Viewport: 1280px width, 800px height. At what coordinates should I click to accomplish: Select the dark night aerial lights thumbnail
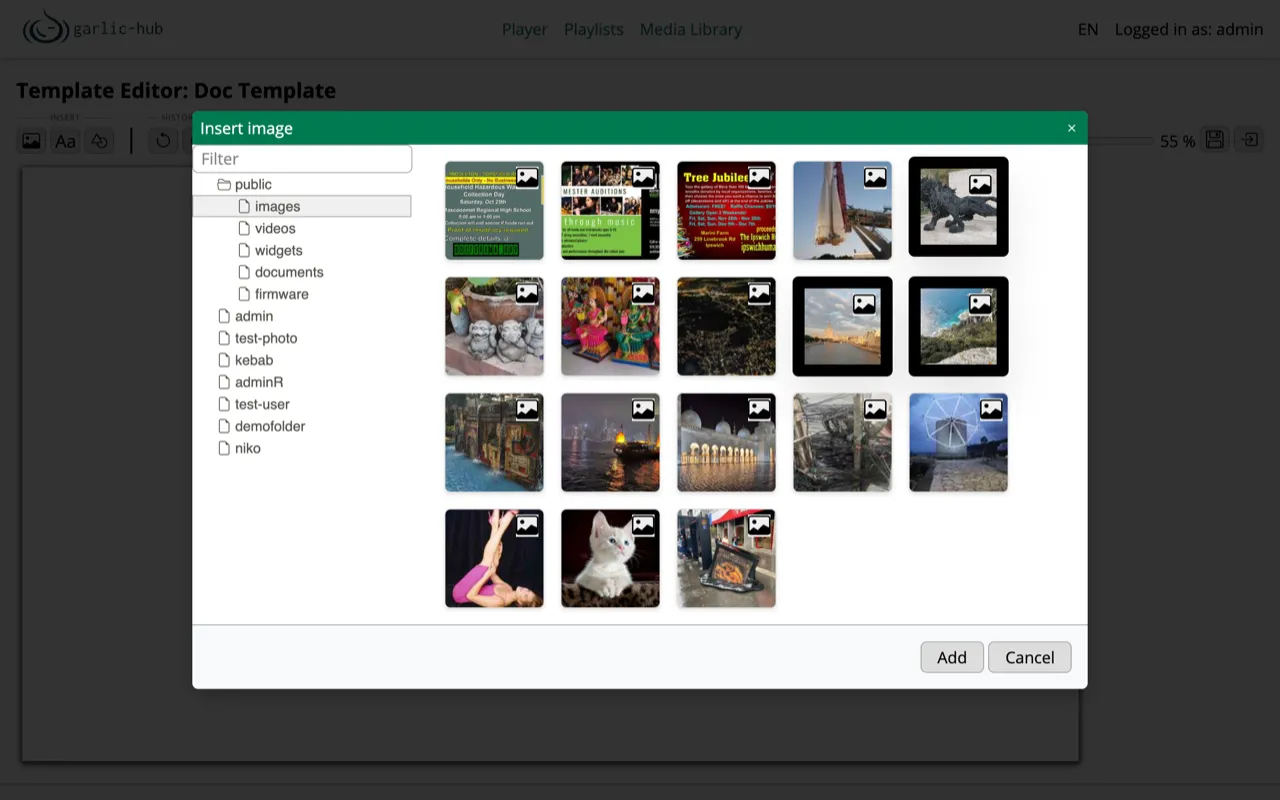click(x=726, y=326)
